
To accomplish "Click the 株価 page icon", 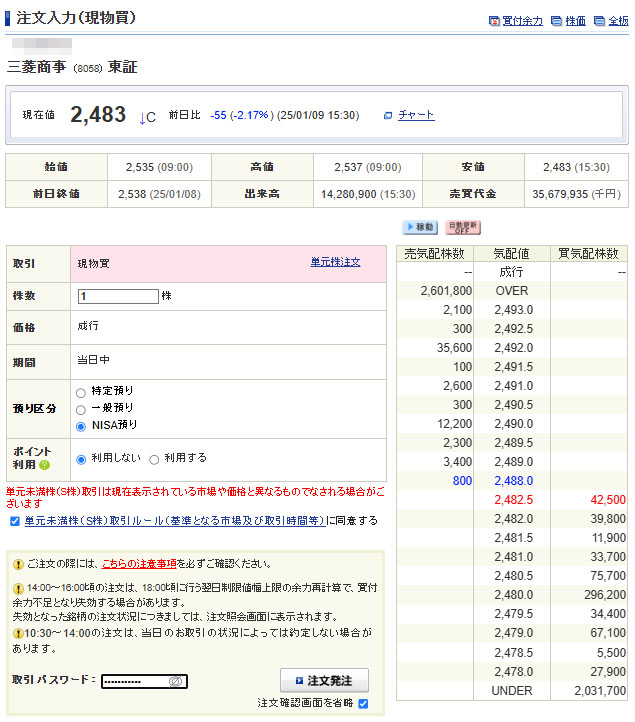I will coord(556,21).
